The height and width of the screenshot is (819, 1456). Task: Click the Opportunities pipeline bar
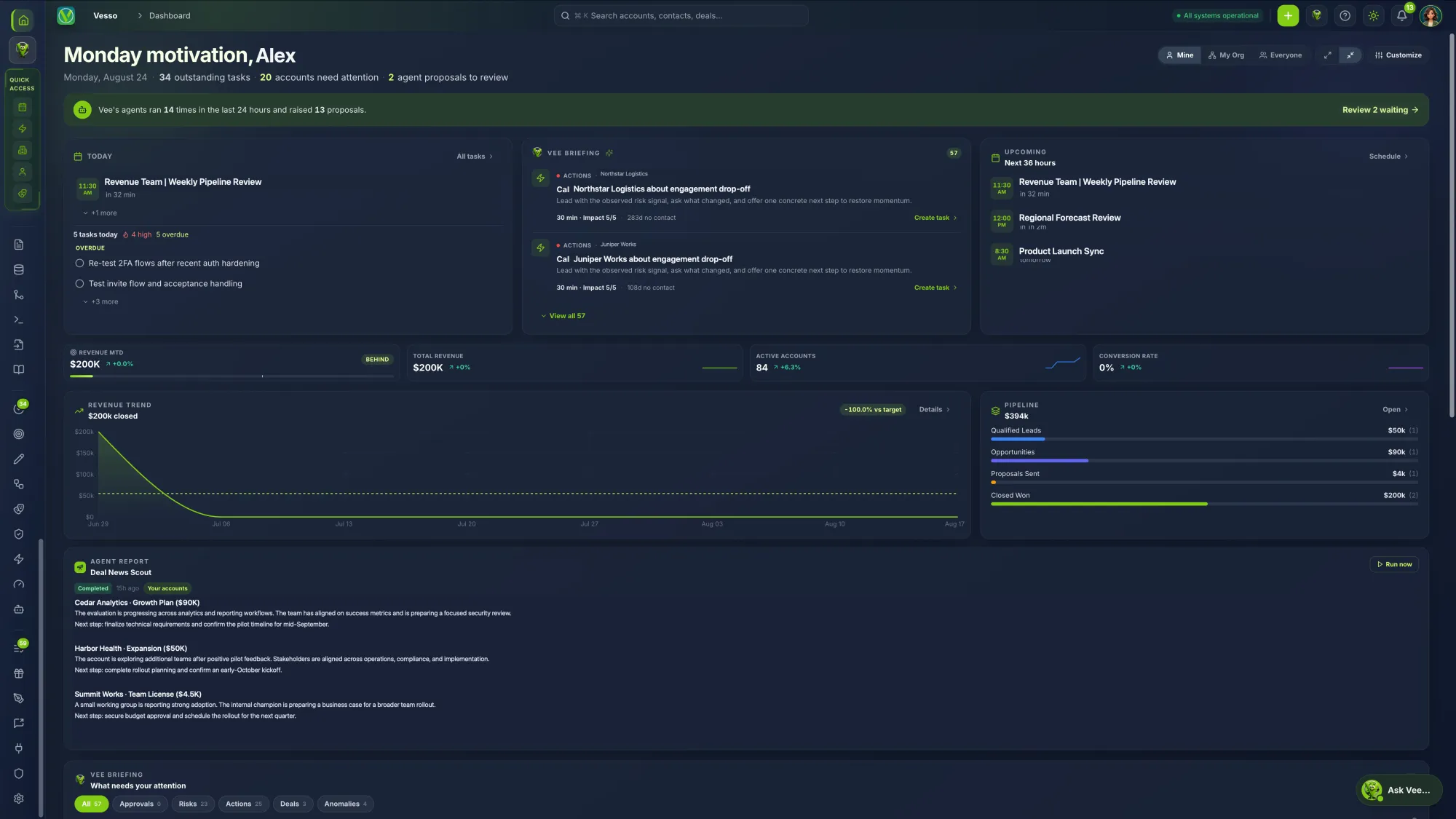point(1203,461)
